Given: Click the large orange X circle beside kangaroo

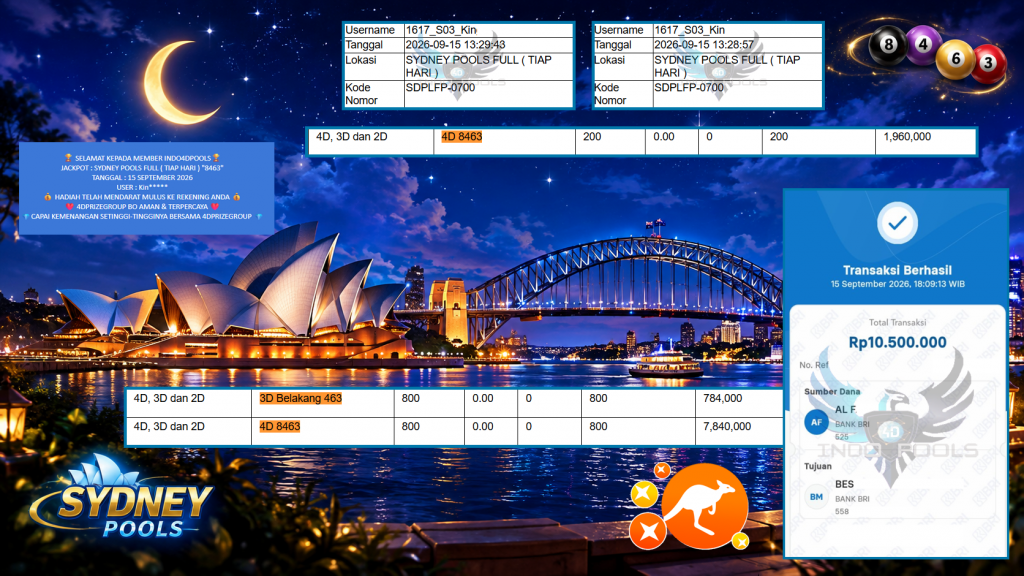Looking at the screenshot, I should (x=648, y=531).
